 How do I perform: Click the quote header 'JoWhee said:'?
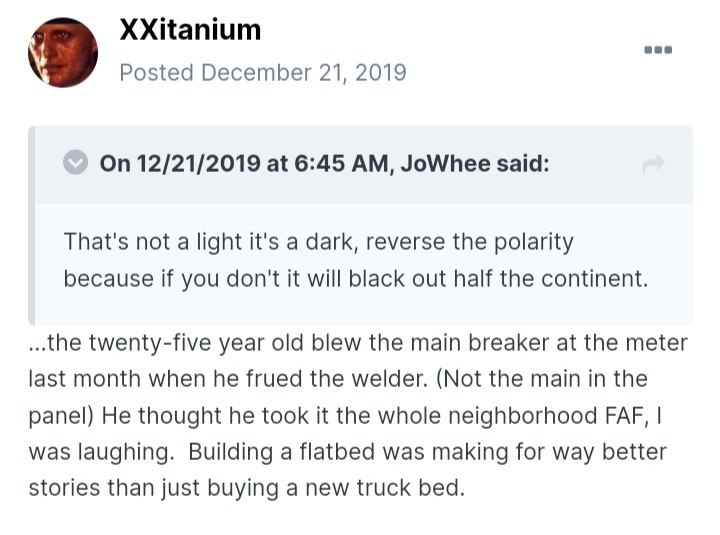pos(475,163)
